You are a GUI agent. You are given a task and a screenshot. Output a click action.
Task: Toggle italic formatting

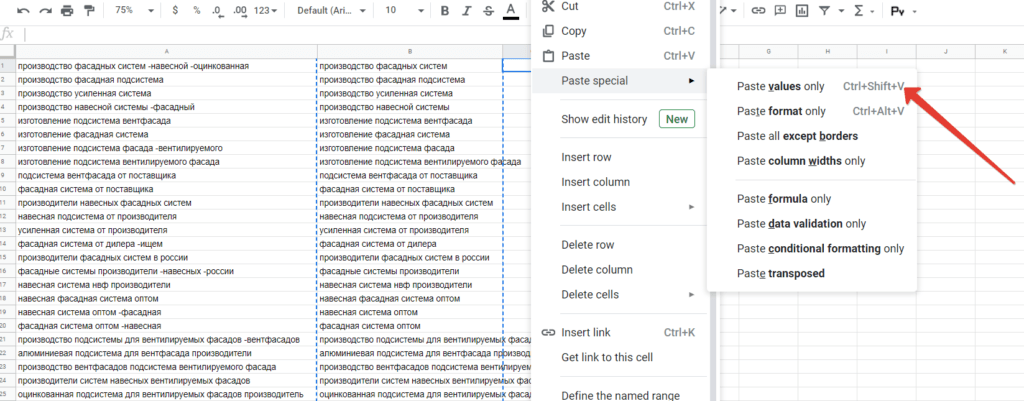click(x=465, y=10)
